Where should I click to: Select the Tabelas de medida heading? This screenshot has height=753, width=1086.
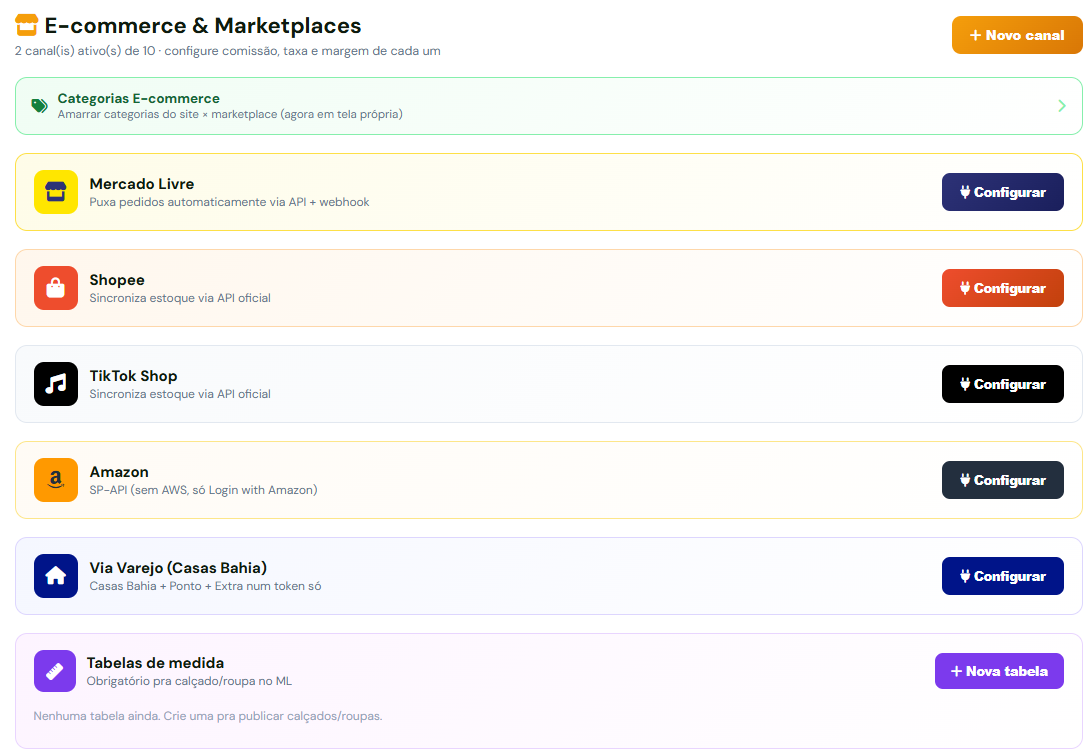pos(155,663)
